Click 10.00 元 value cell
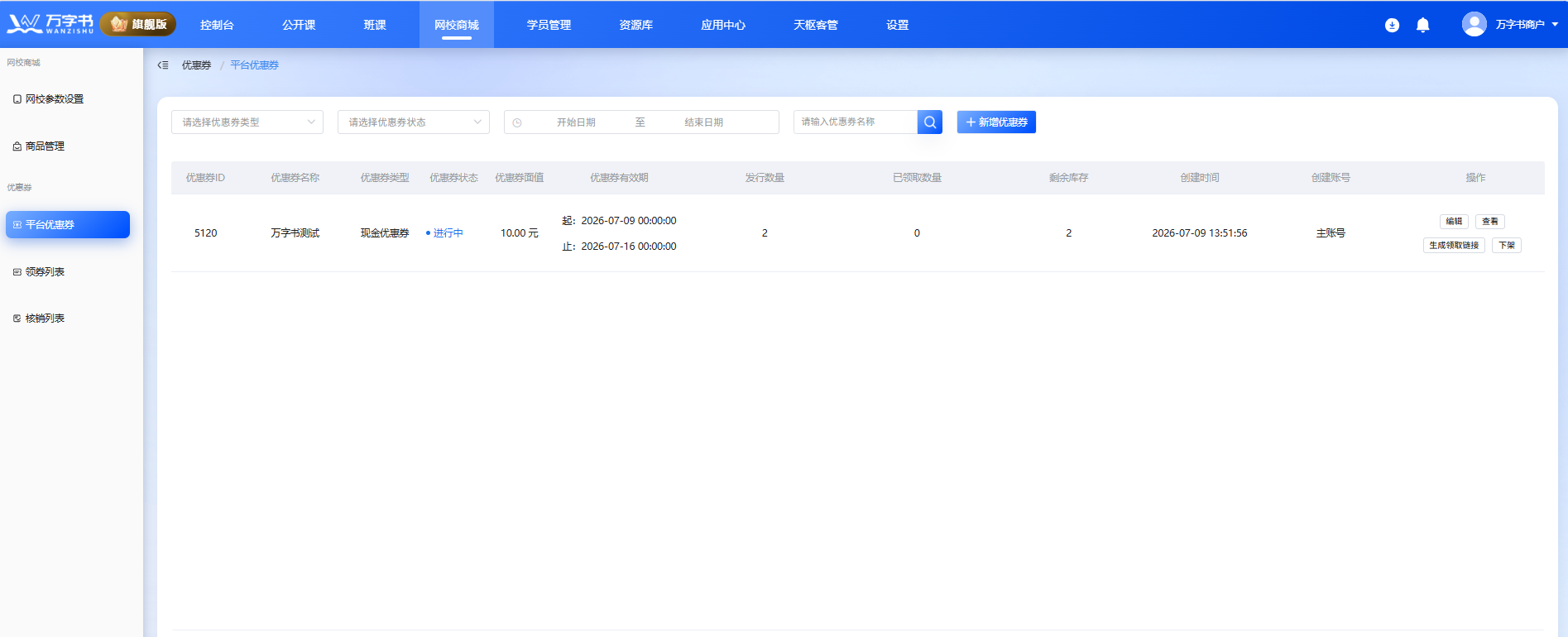The height and width of the screenshot is (637, 1568). (520, 233)
